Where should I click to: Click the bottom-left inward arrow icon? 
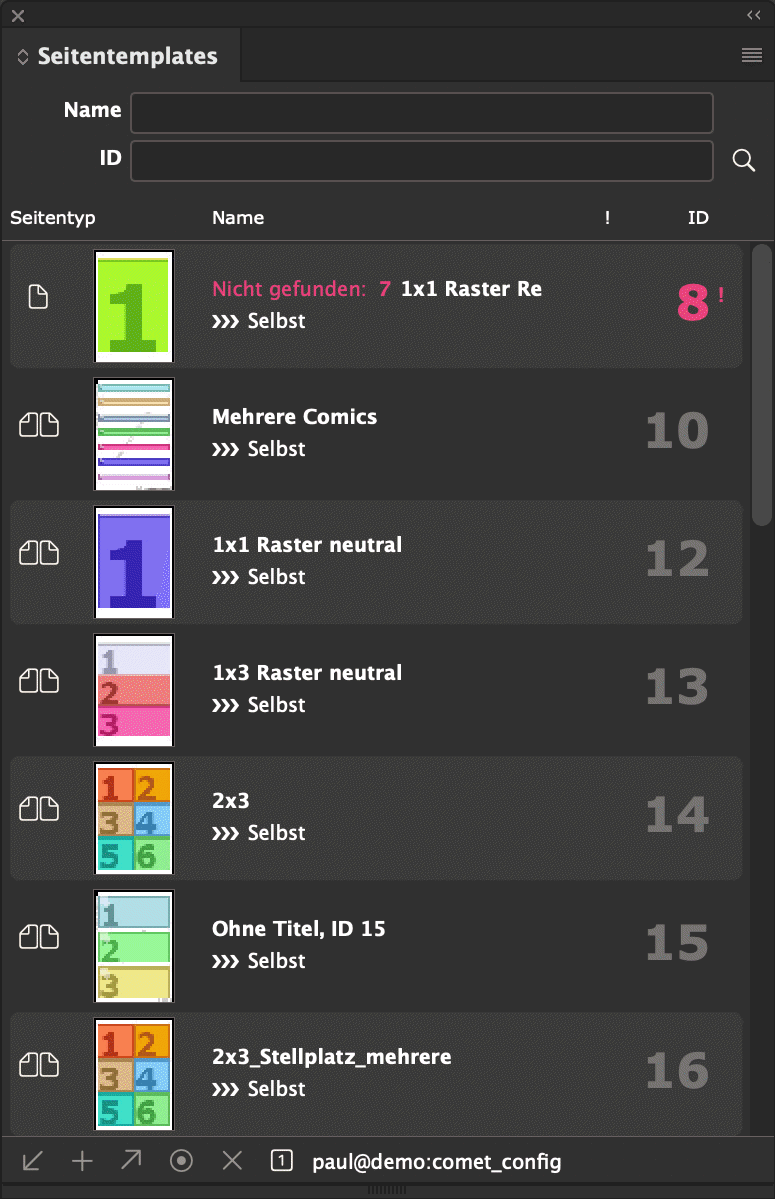click(x=33, y=1161)
